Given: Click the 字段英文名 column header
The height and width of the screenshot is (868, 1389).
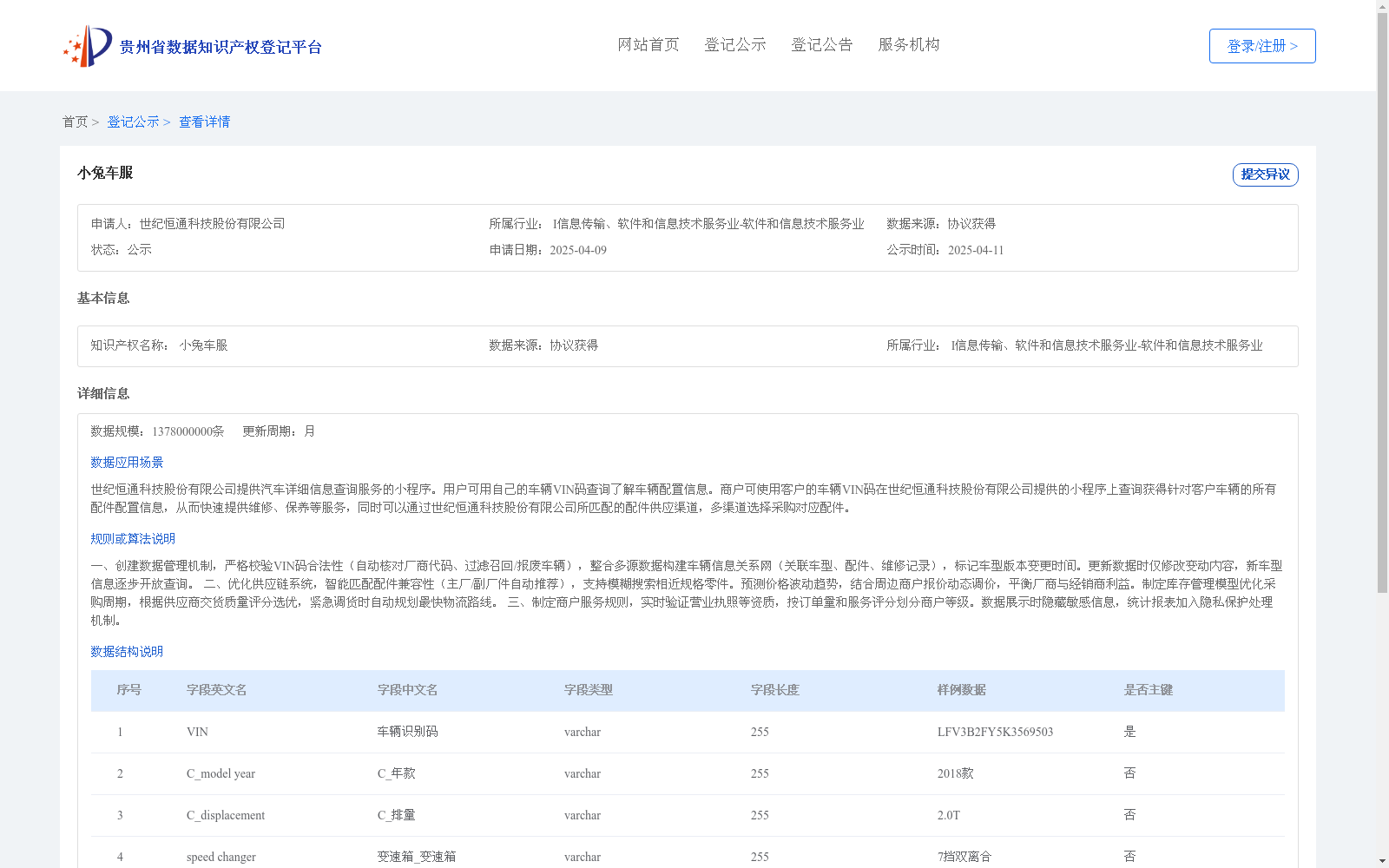Looking at the screenshot, I should 217,690.
